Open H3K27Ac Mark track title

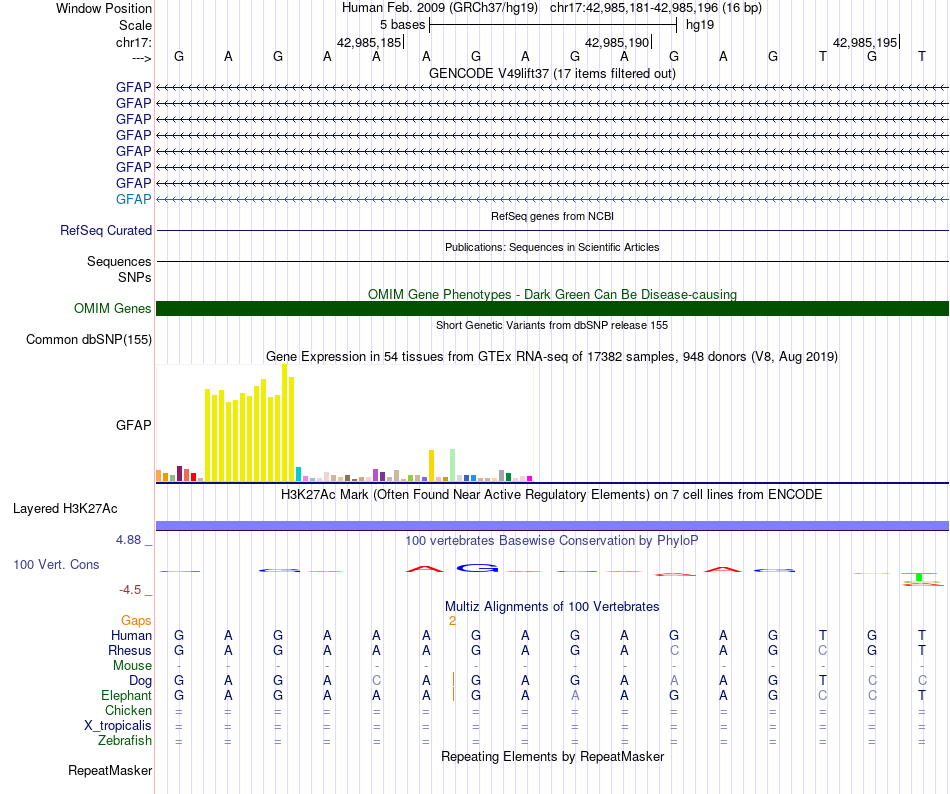[552, 495]
